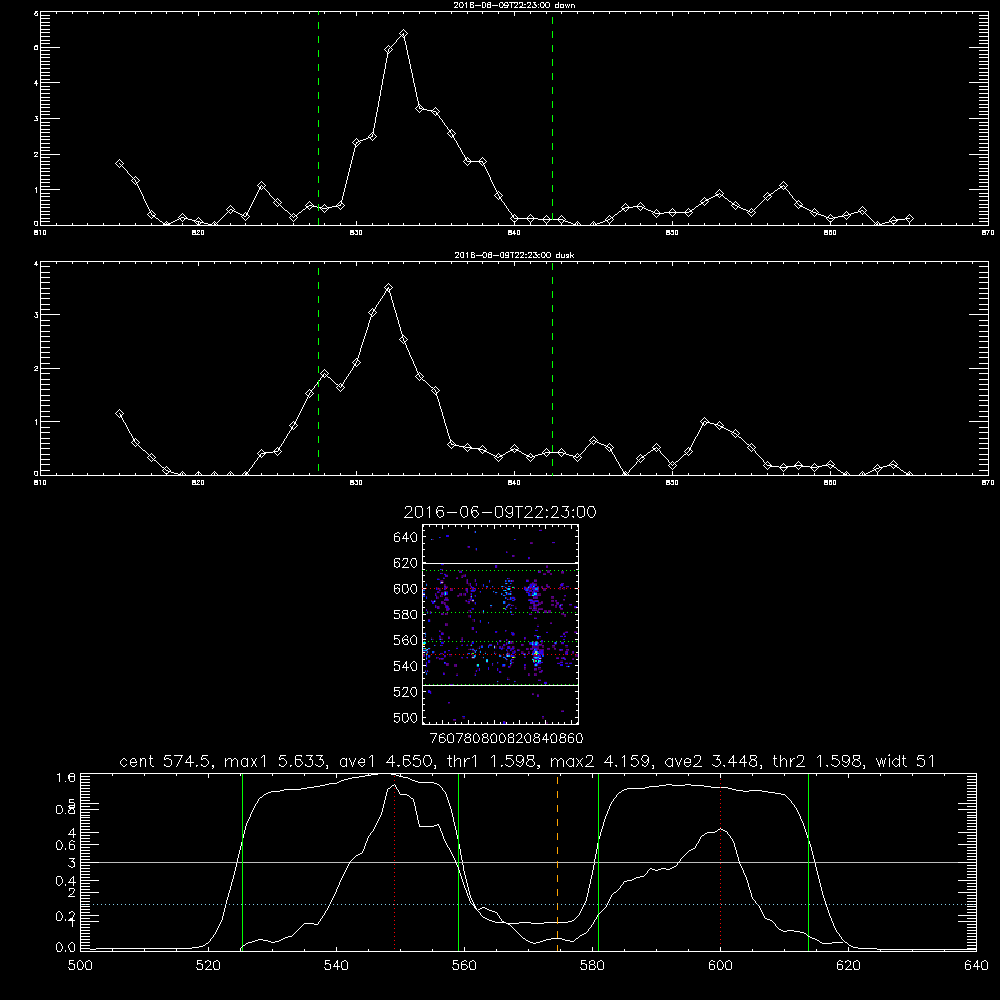Click the peak diamond point in dusk plot

pos(388,288)
